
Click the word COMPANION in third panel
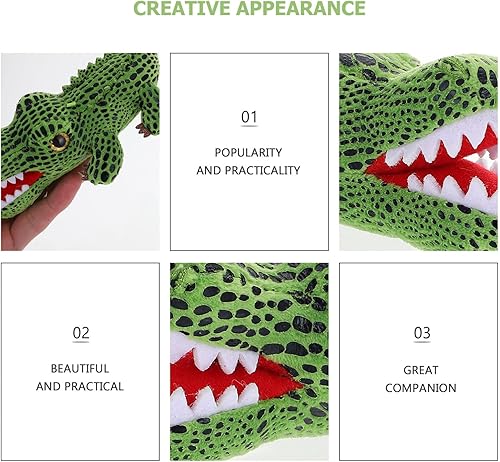pyautogui.click(x=421, y=388)
